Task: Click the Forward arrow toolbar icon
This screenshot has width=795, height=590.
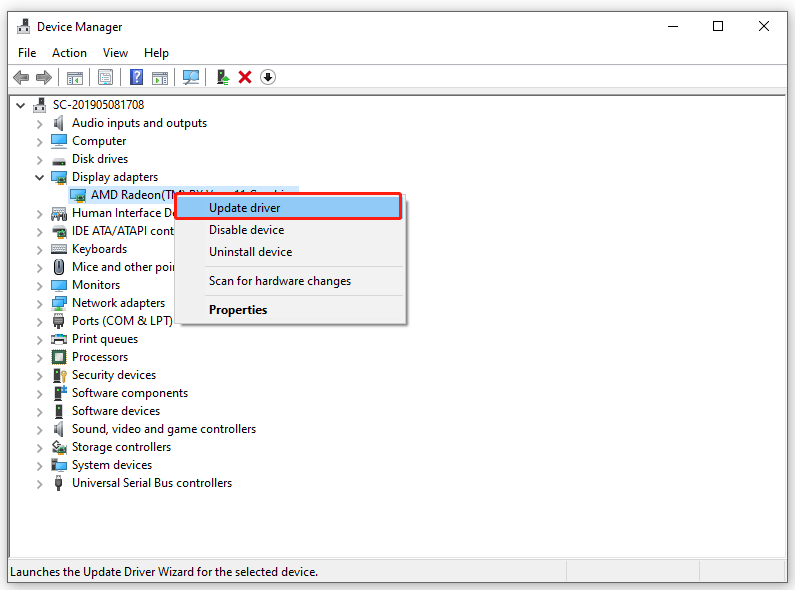Action: click(44, 78)
